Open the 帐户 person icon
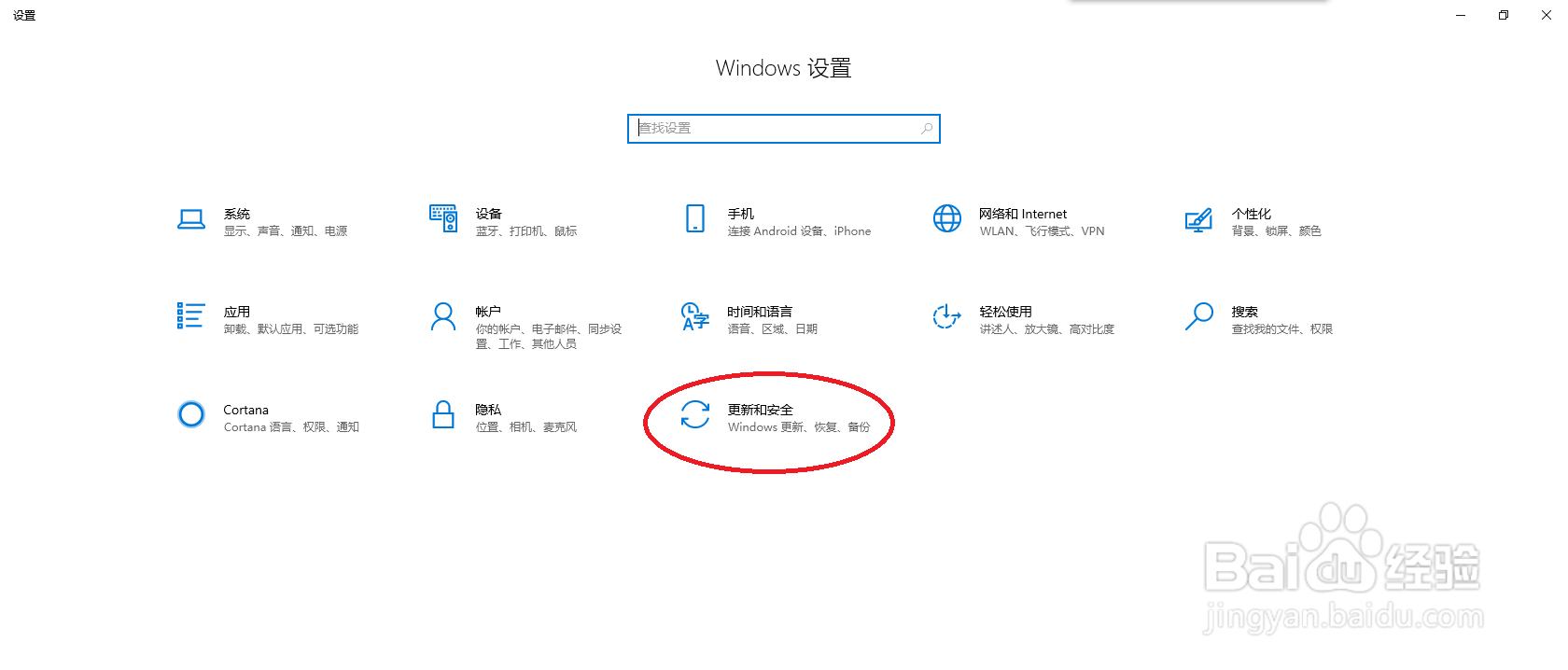Screen dimensions: 1568x670 tap(443, 316)
